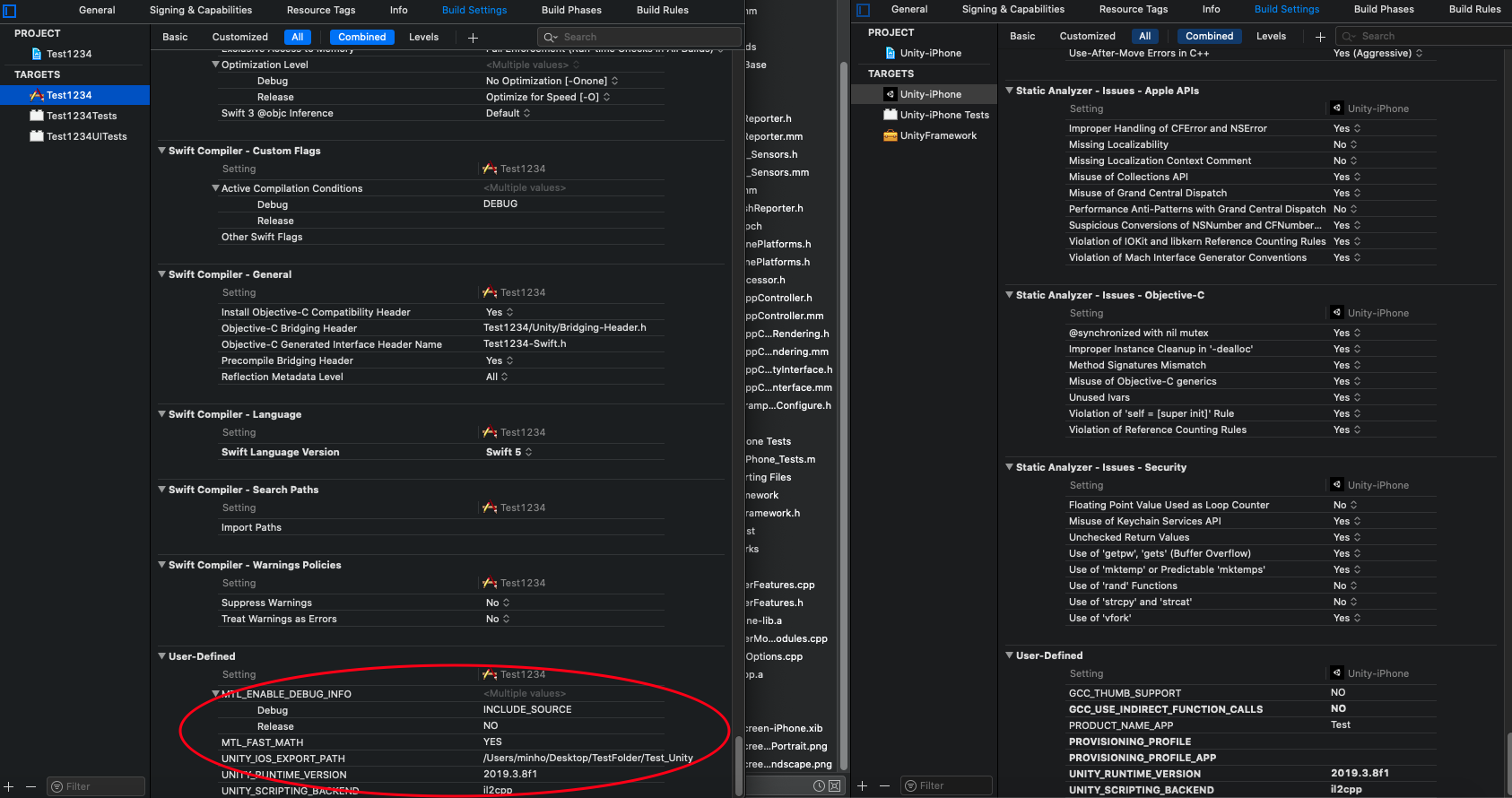Open Swift Language Version dropdown

pos(509,452)
